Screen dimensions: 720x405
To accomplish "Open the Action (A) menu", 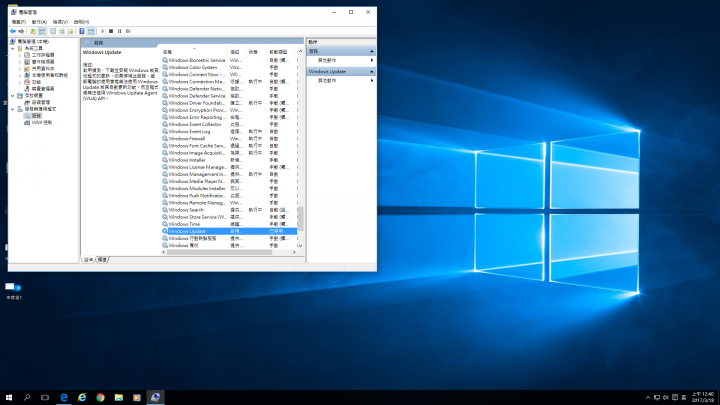I will 39,22.
